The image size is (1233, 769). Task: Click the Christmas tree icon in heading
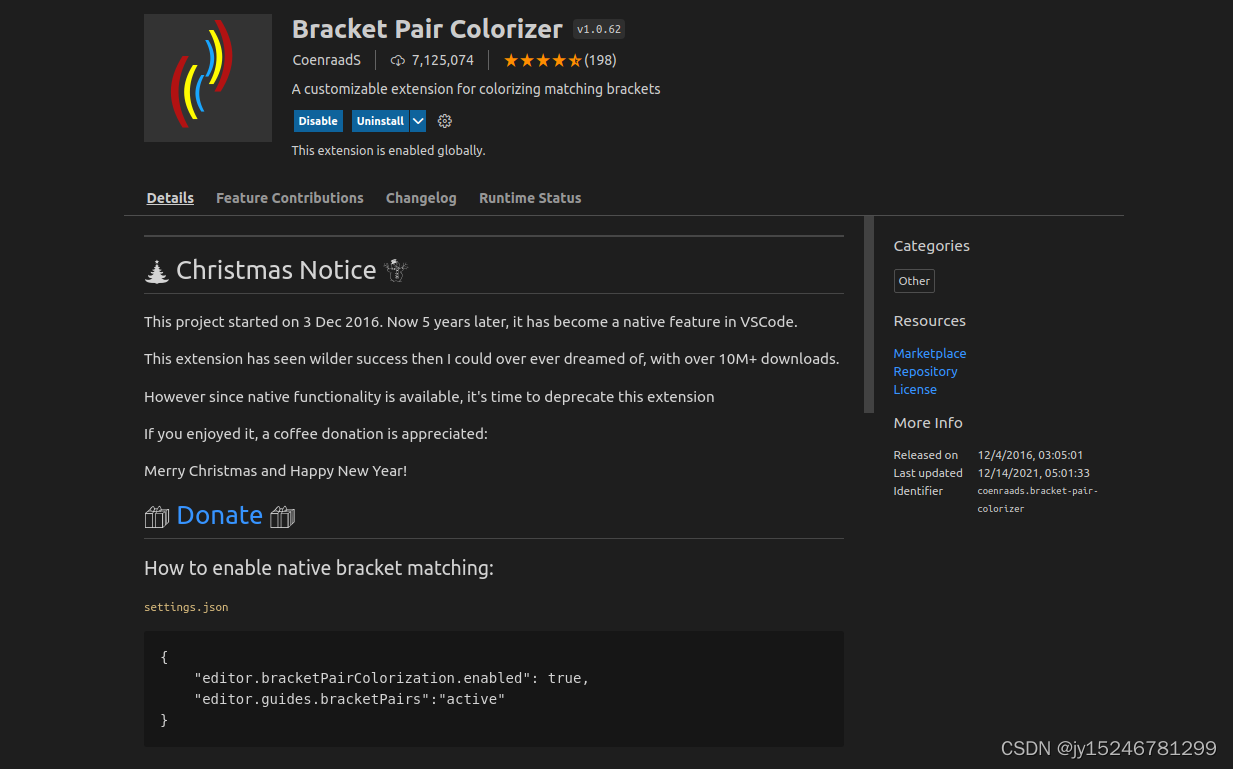157,271
